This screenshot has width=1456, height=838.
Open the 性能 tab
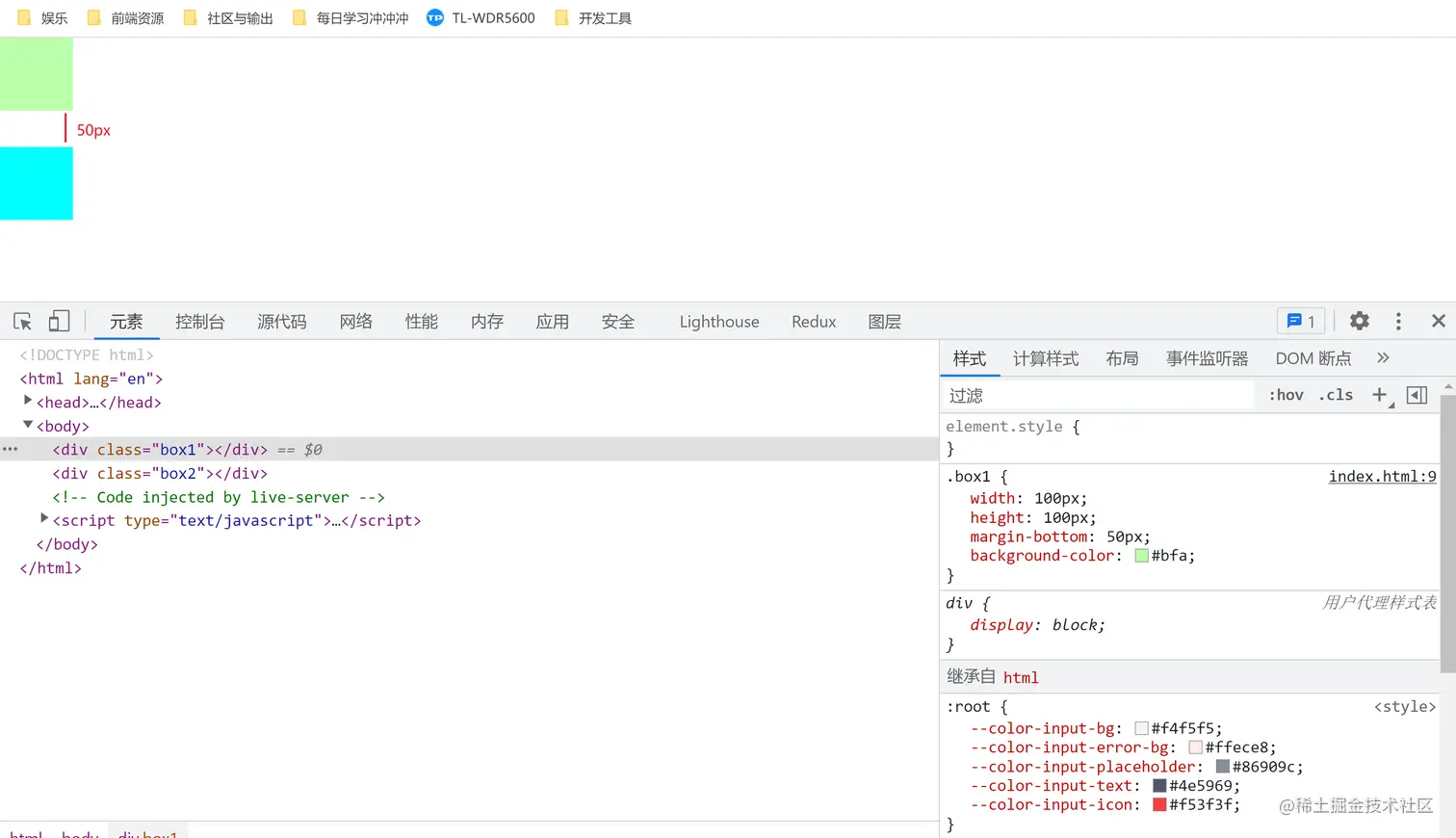click(422, 322)
